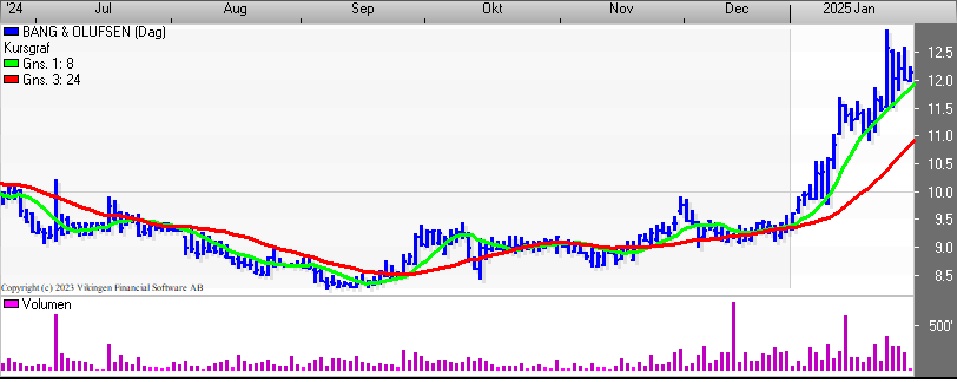Click the BANG & OLUFSEN (Dag) title
The image size is (957, 382).
[x=94, y=32]
